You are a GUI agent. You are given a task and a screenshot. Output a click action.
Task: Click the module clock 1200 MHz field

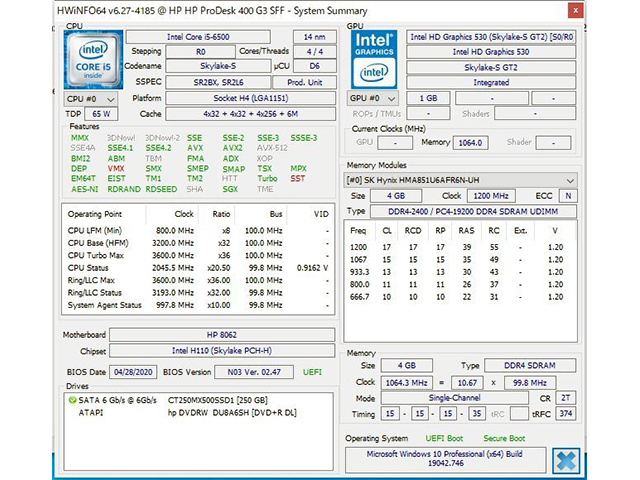(x=491, y=196)
